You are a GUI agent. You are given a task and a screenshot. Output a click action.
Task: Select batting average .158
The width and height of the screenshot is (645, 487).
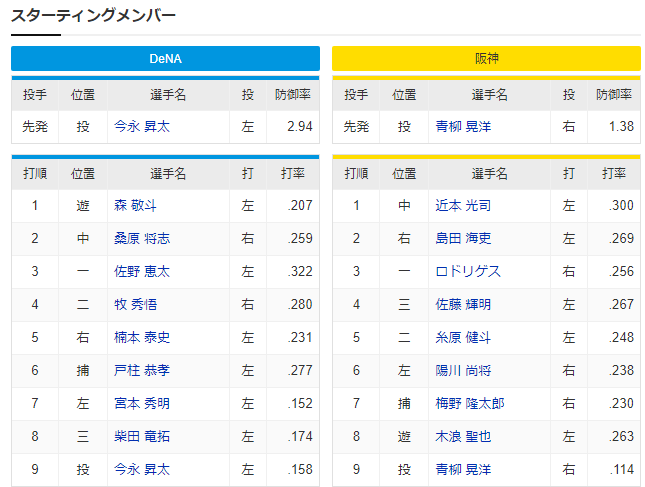pyautogui.click(x=300, y=469)
